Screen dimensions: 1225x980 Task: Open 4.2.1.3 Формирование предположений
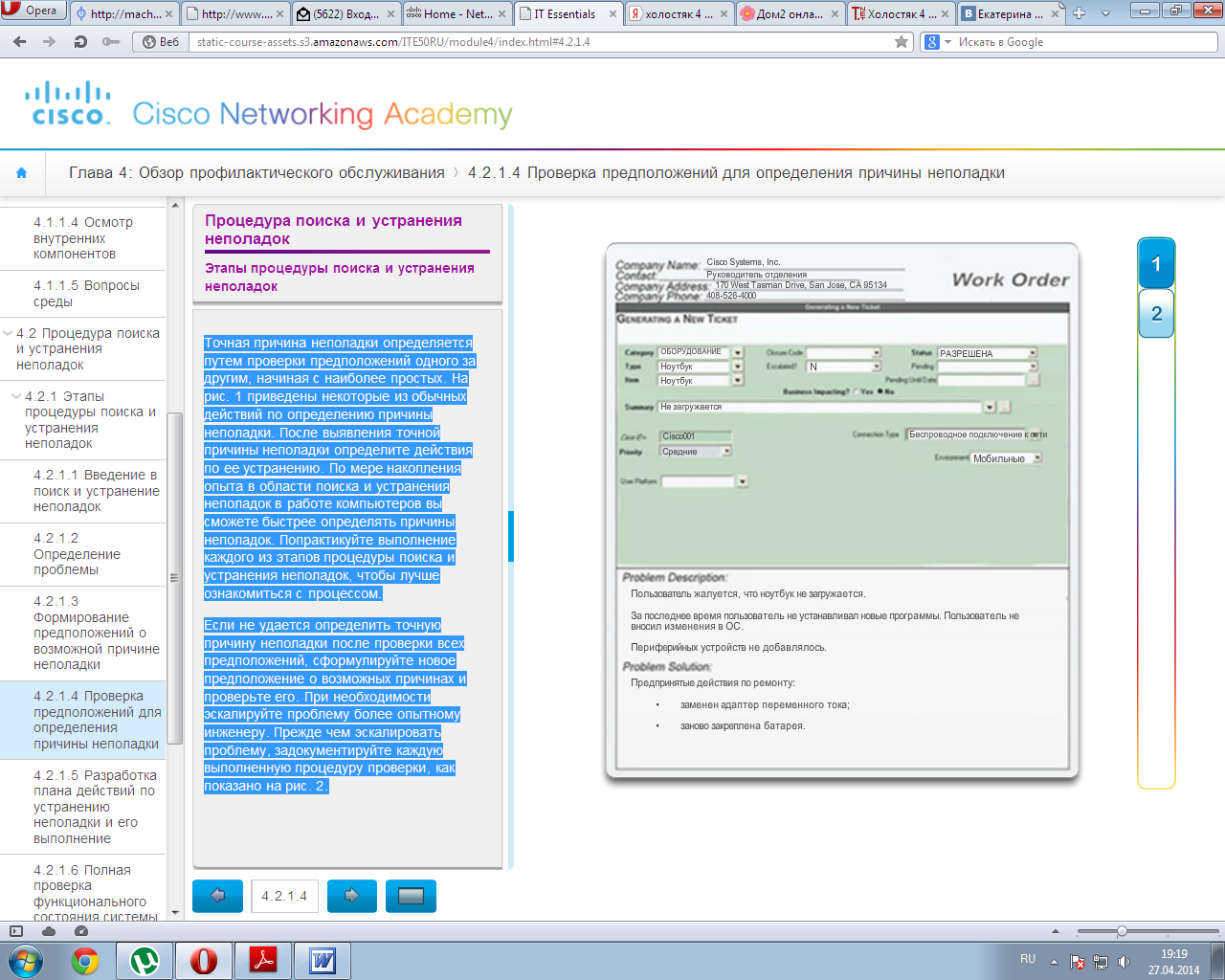[83, 633]
